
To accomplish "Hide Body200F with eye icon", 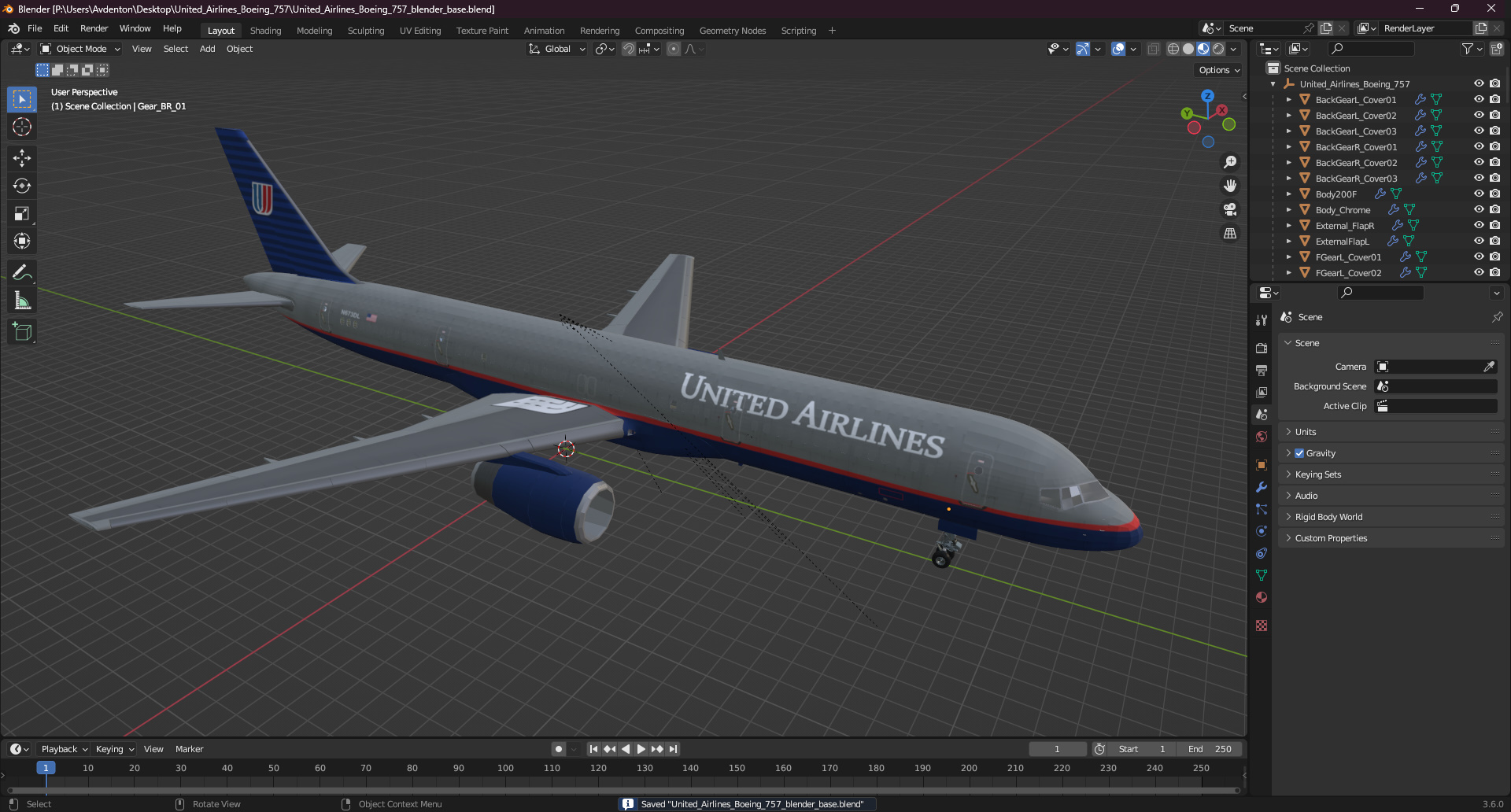I will coord(1479,194).
